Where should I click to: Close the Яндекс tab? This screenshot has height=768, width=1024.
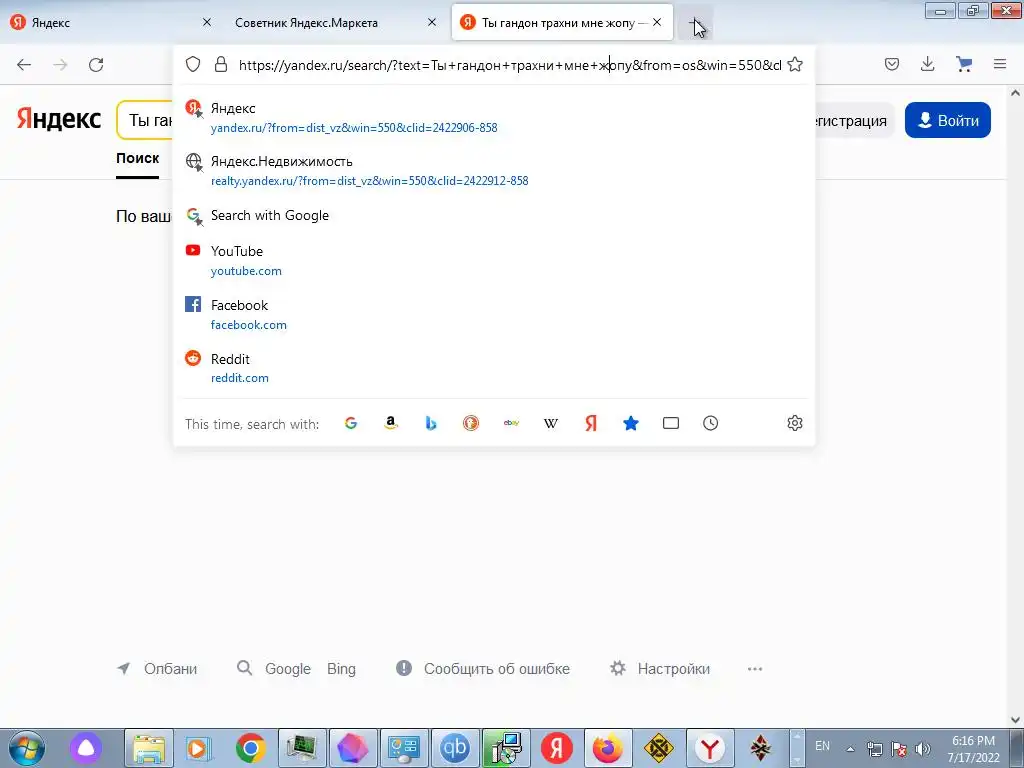pos(206,22)
